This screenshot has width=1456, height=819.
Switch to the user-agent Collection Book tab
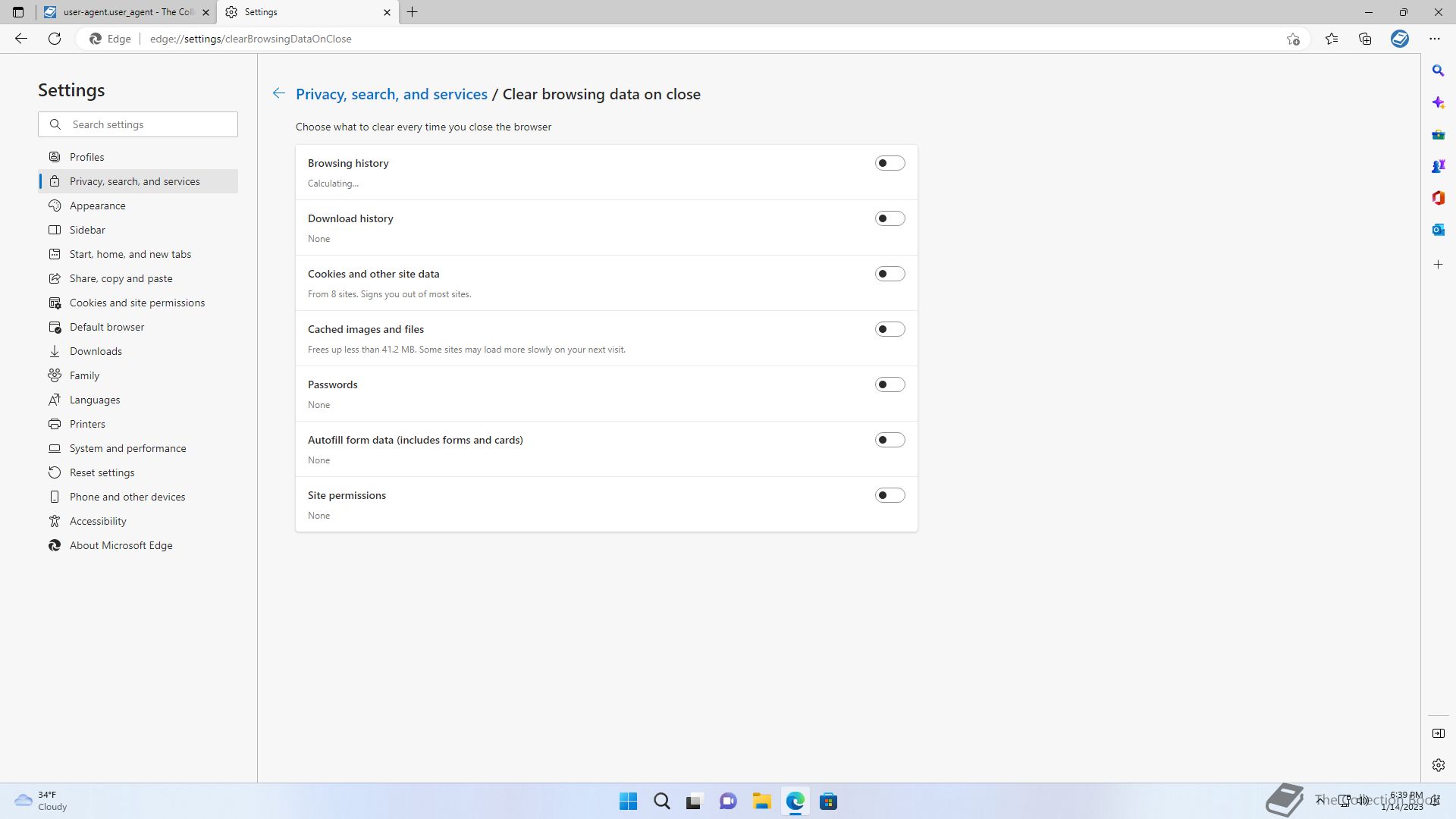[125, 12]
